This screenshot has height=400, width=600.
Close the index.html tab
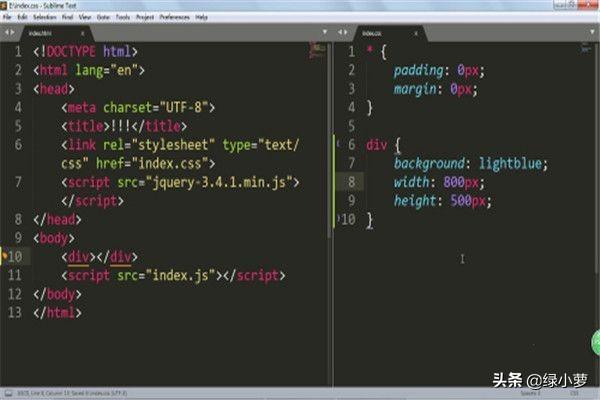82,34
